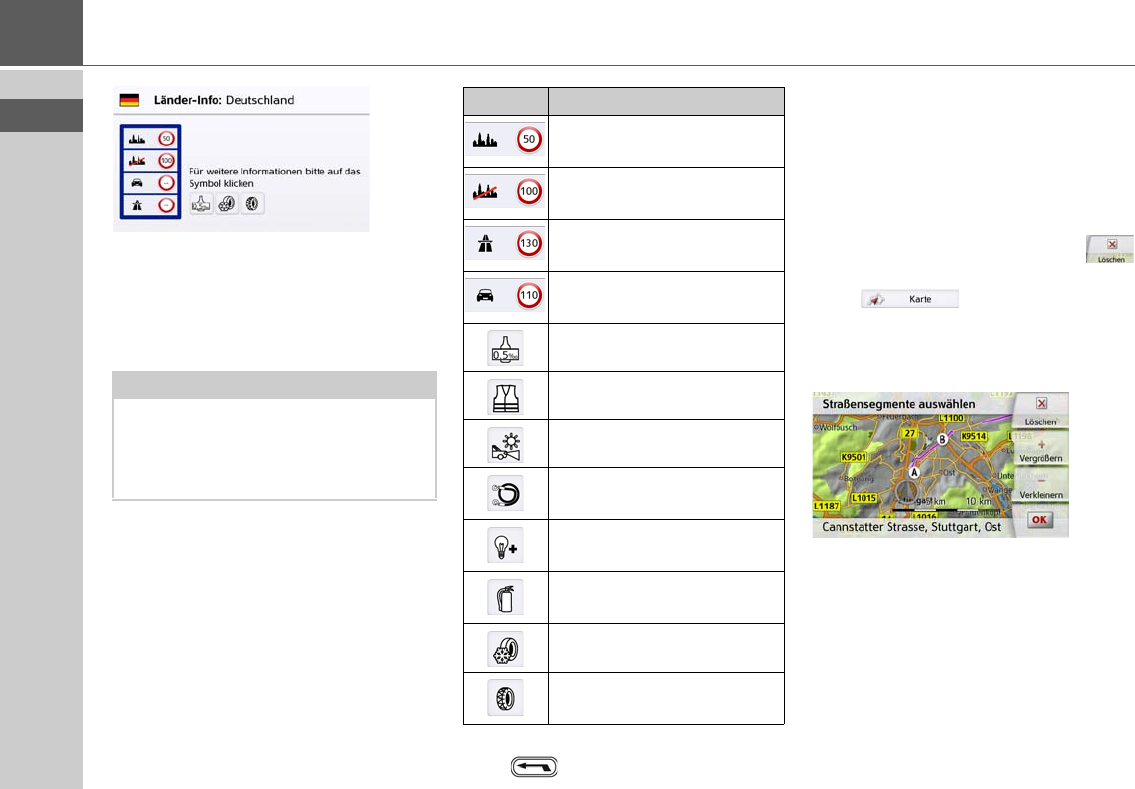Click the 'Für weitere Informationen' hint text
The width and height of the screenshot is (1135, 789).
click(275, 177)
